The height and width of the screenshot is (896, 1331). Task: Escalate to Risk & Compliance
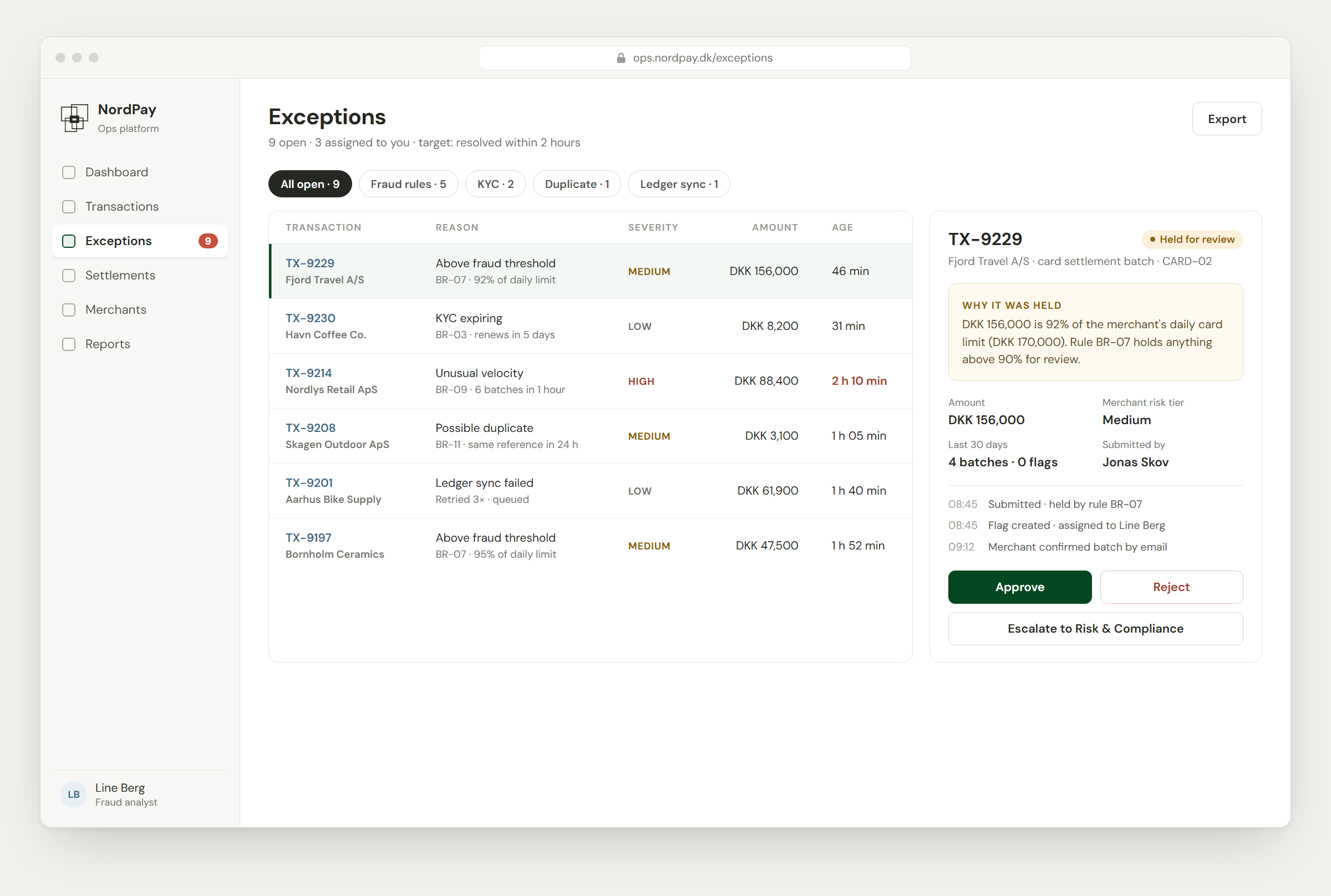(1095, 629)
